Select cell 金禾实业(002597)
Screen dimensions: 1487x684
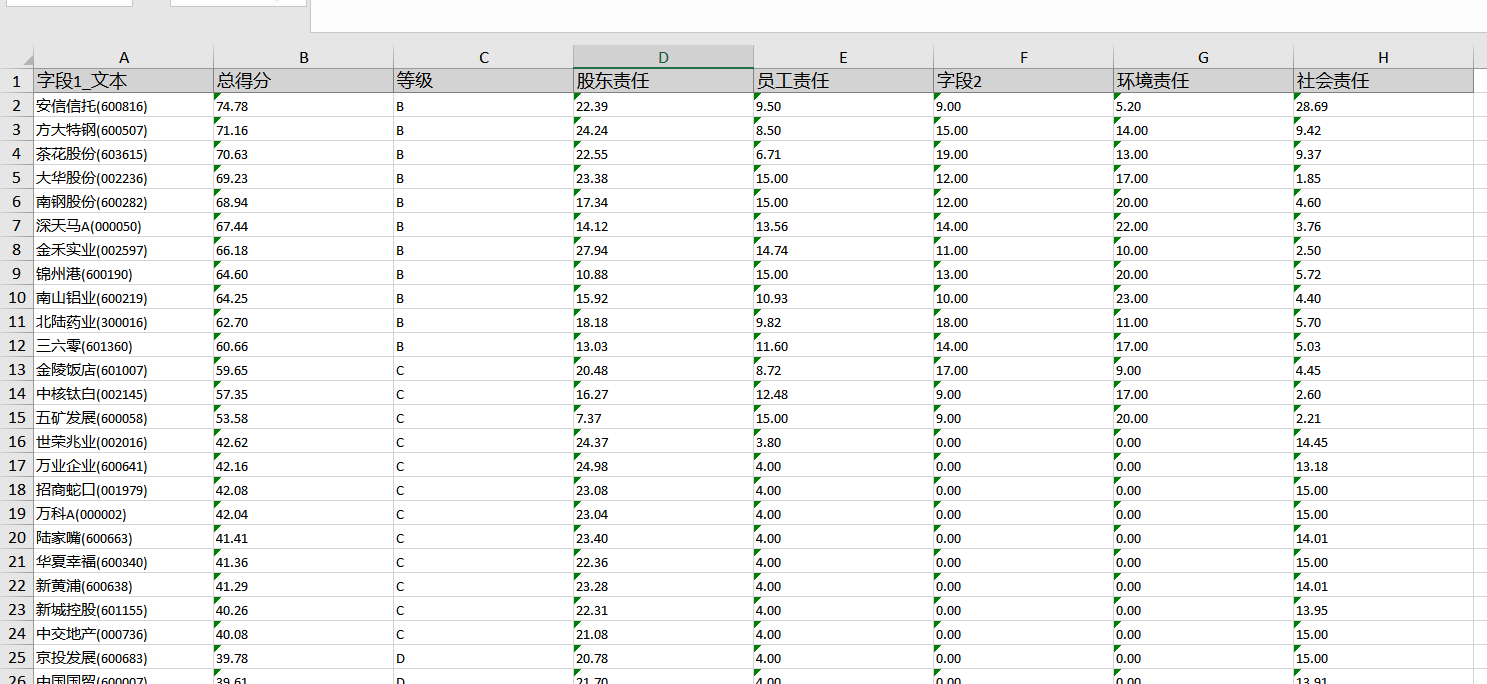[x=124, y=249]
